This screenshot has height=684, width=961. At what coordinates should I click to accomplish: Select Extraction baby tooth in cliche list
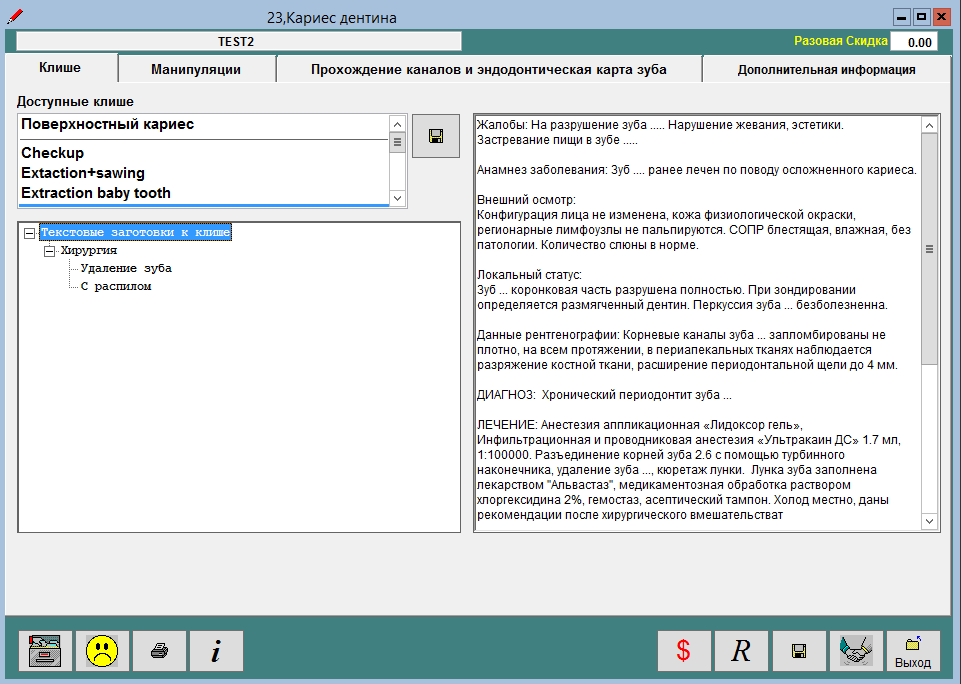pos(96,193)
